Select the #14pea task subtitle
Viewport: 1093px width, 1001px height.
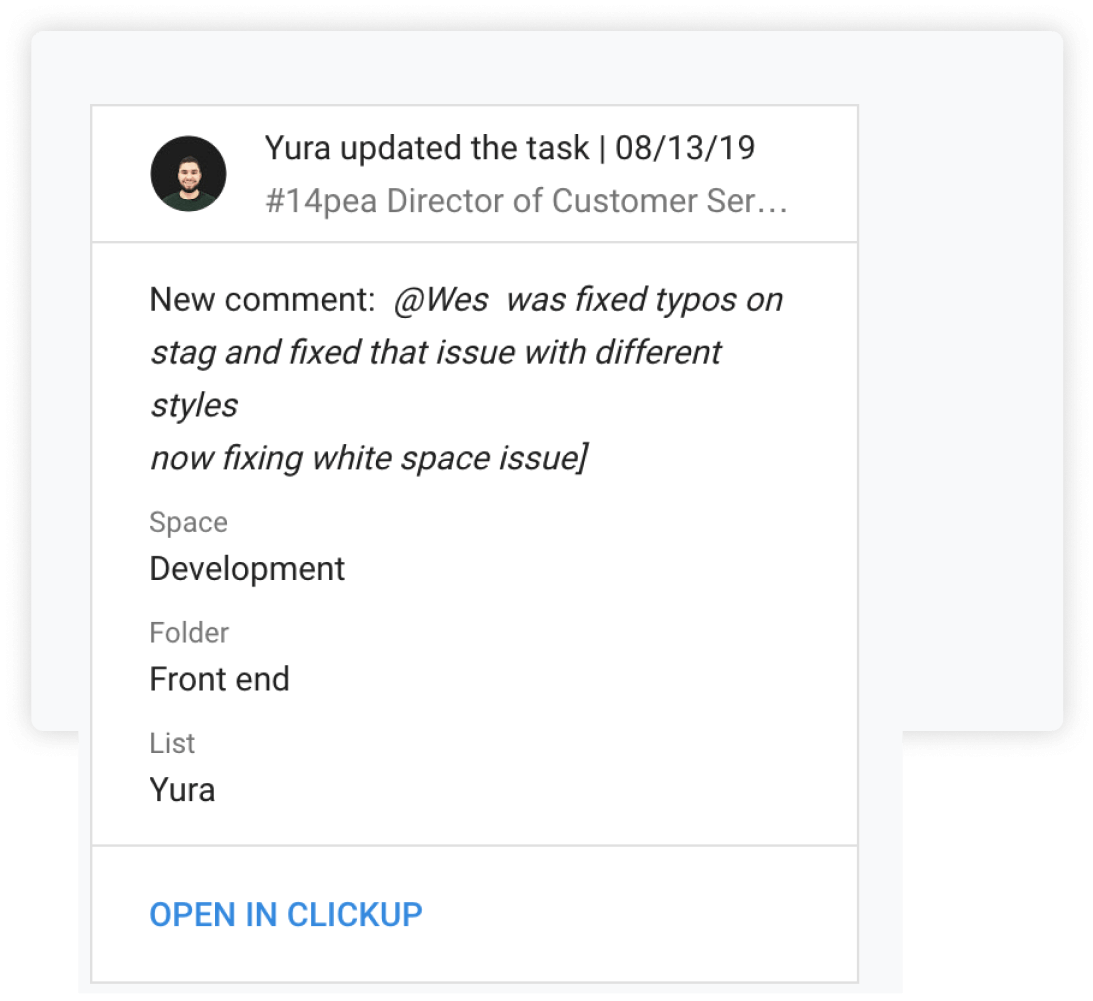tap(321, 201)
